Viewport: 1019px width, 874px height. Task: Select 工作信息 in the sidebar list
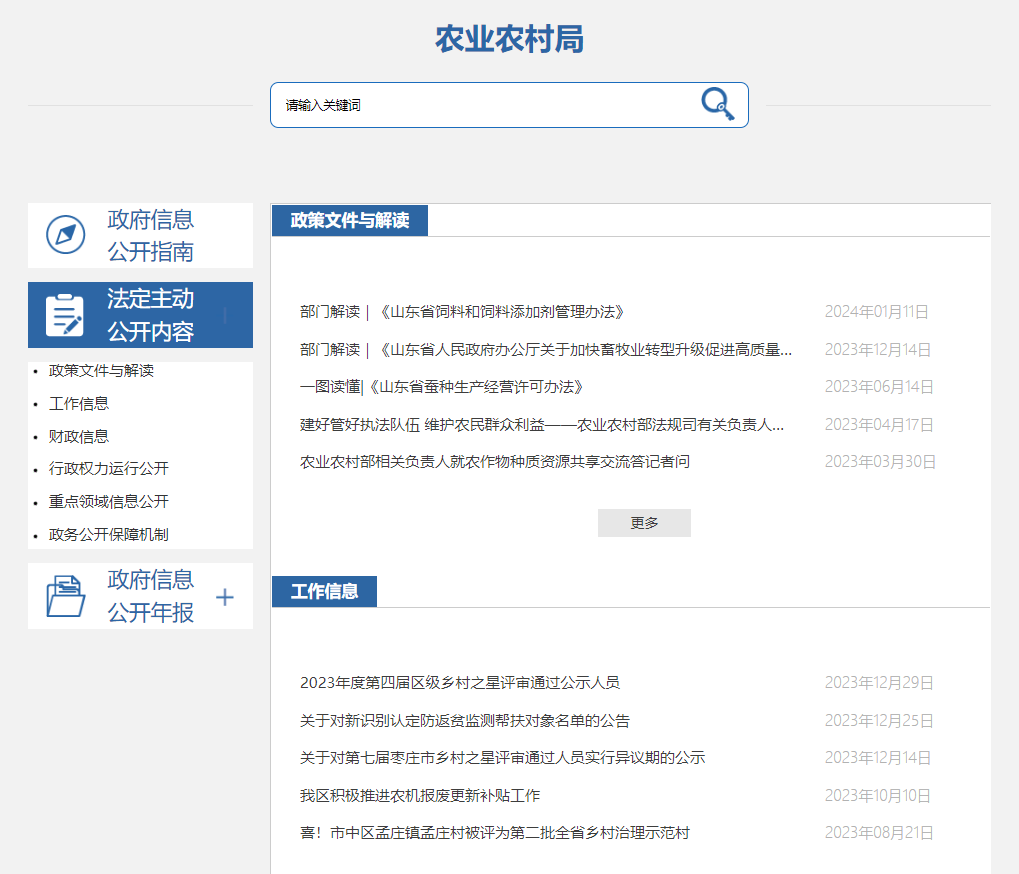click(x=79, y=404)
